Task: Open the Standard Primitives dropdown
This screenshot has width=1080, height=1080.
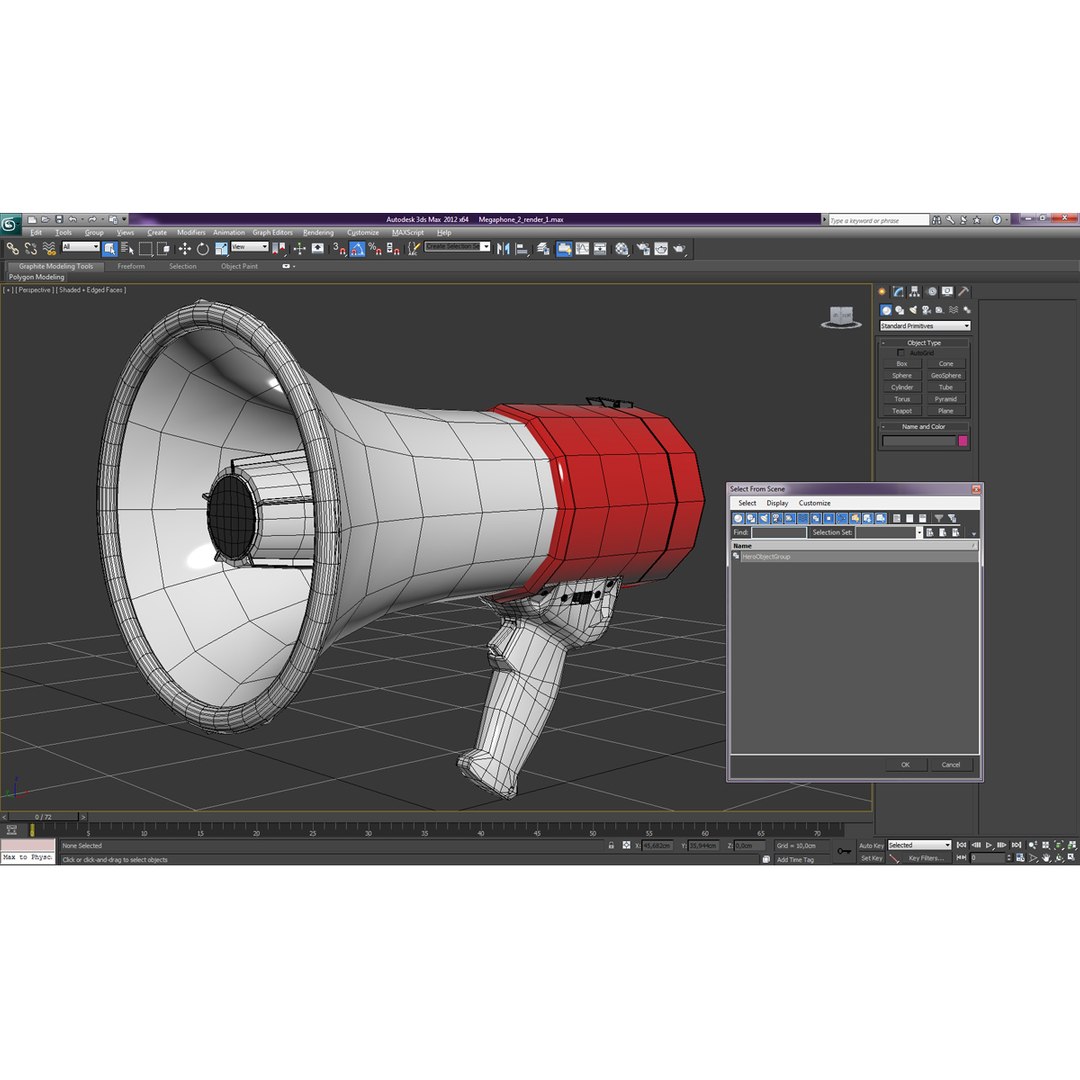Action: 924,326
